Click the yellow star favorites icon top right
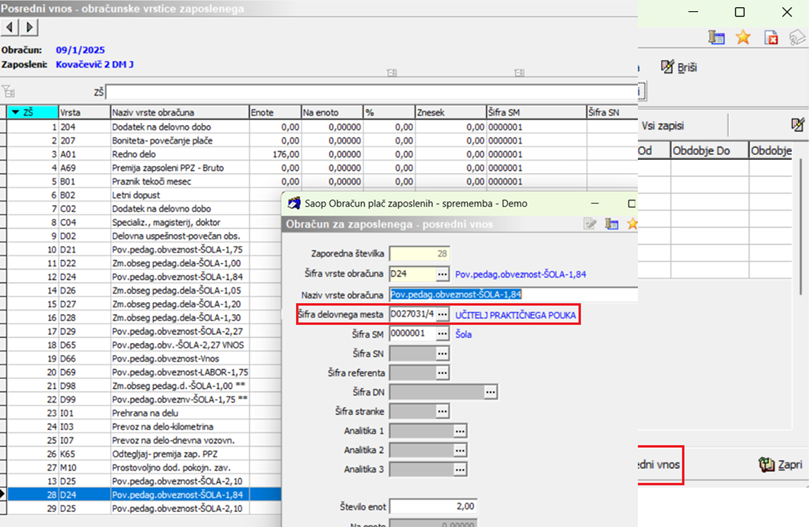Screen dimensions: 812x527 tap(743, 37)
